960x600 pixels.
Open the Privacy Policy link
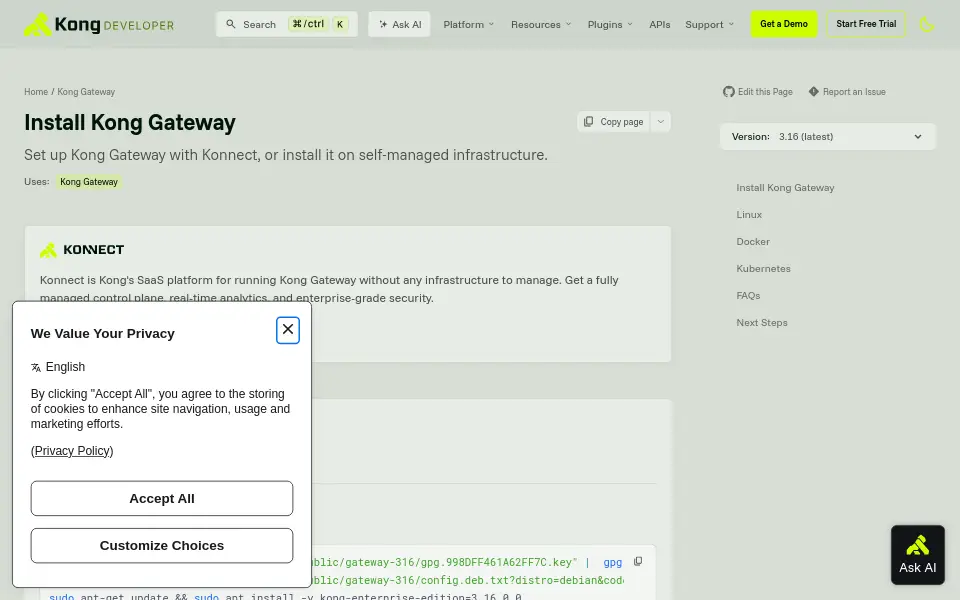click(x=72, y=451)
